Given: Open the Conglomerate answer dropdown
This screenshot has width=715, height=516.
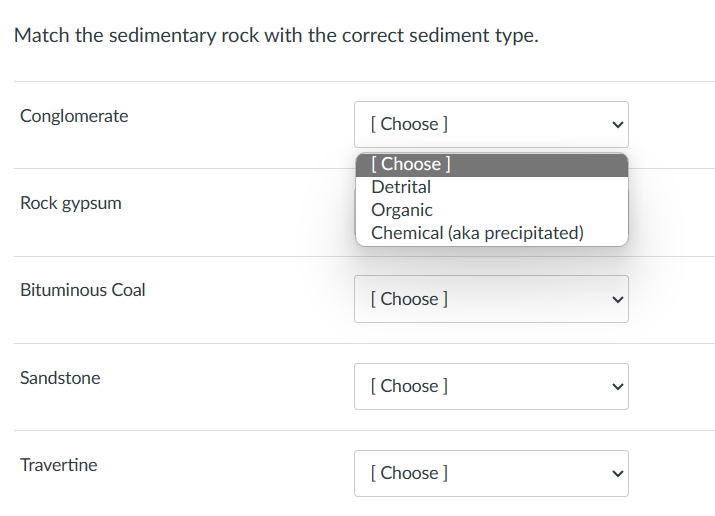Looking at the screenshot, I should (x=490, y=124).
